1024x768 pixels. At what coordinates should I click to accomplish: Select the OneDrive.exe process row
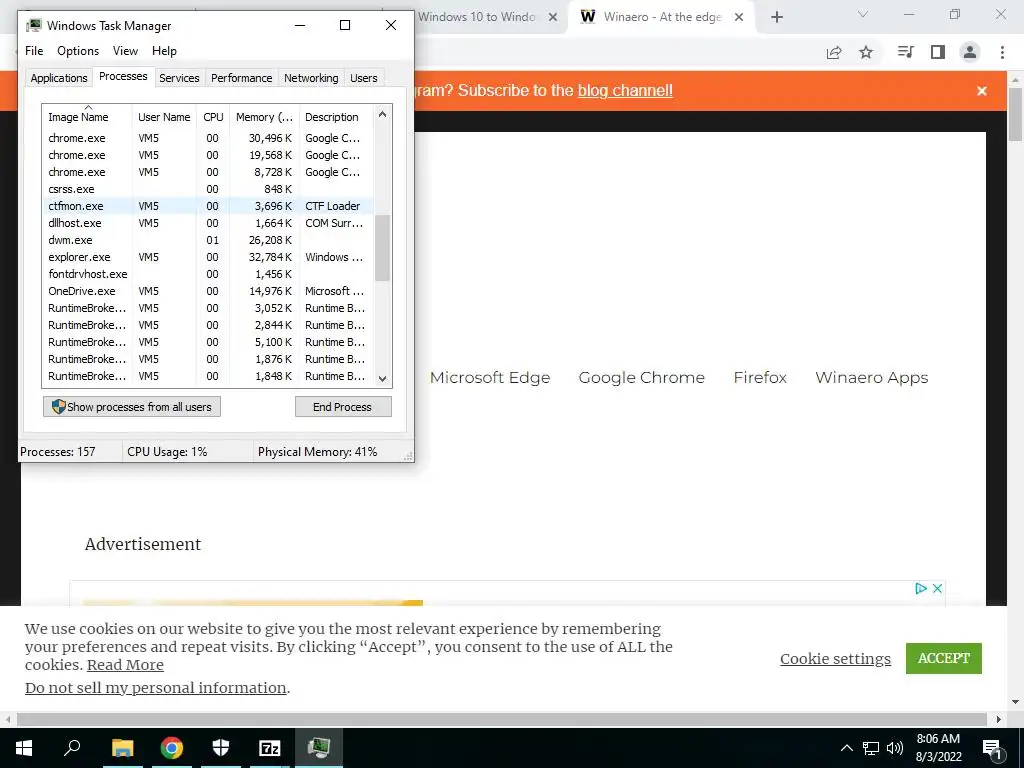[208, 291]
